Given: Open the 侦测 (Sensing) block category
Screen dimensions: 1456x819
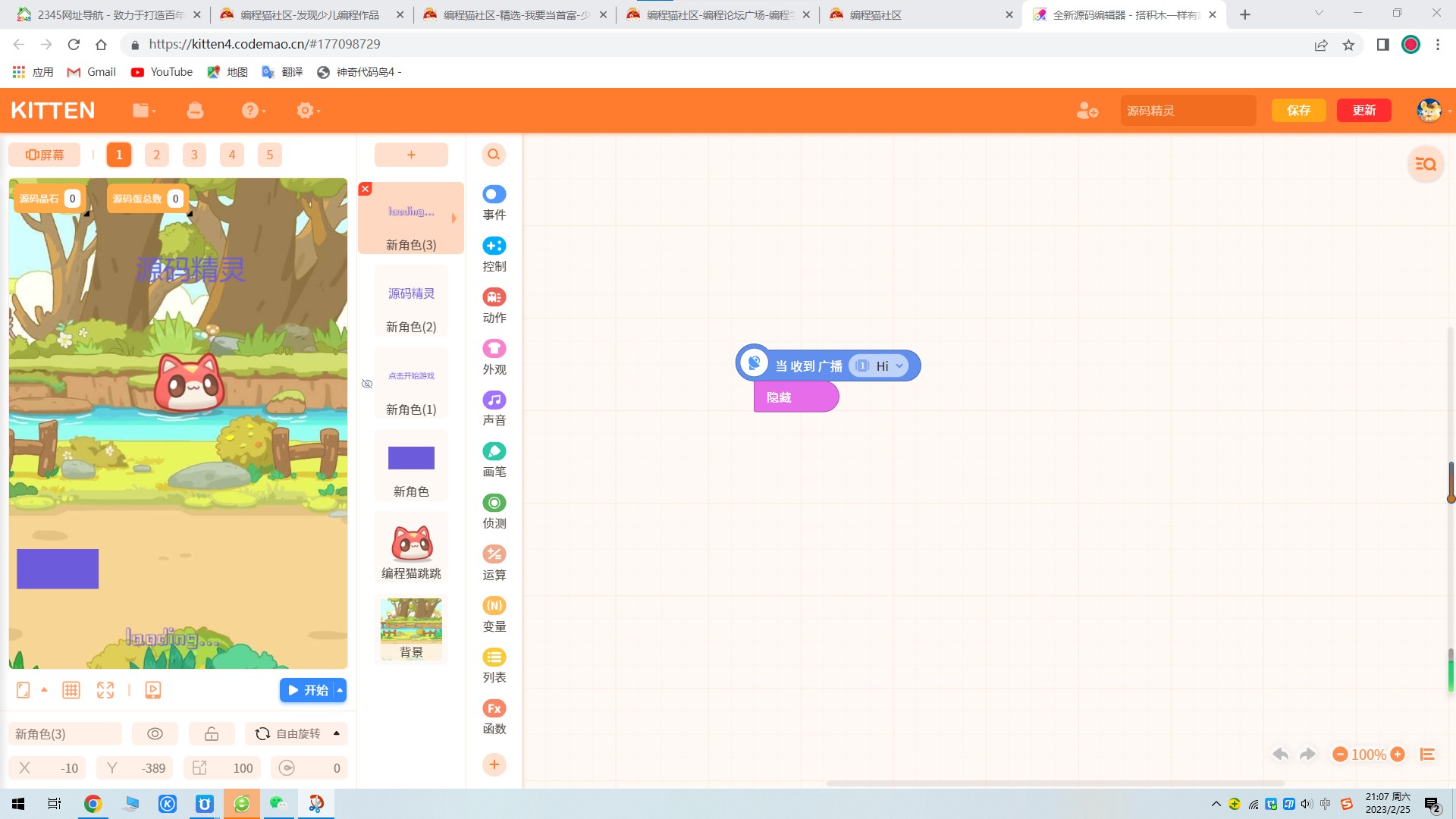Looking at the screenshot, I should coord(494,512).
